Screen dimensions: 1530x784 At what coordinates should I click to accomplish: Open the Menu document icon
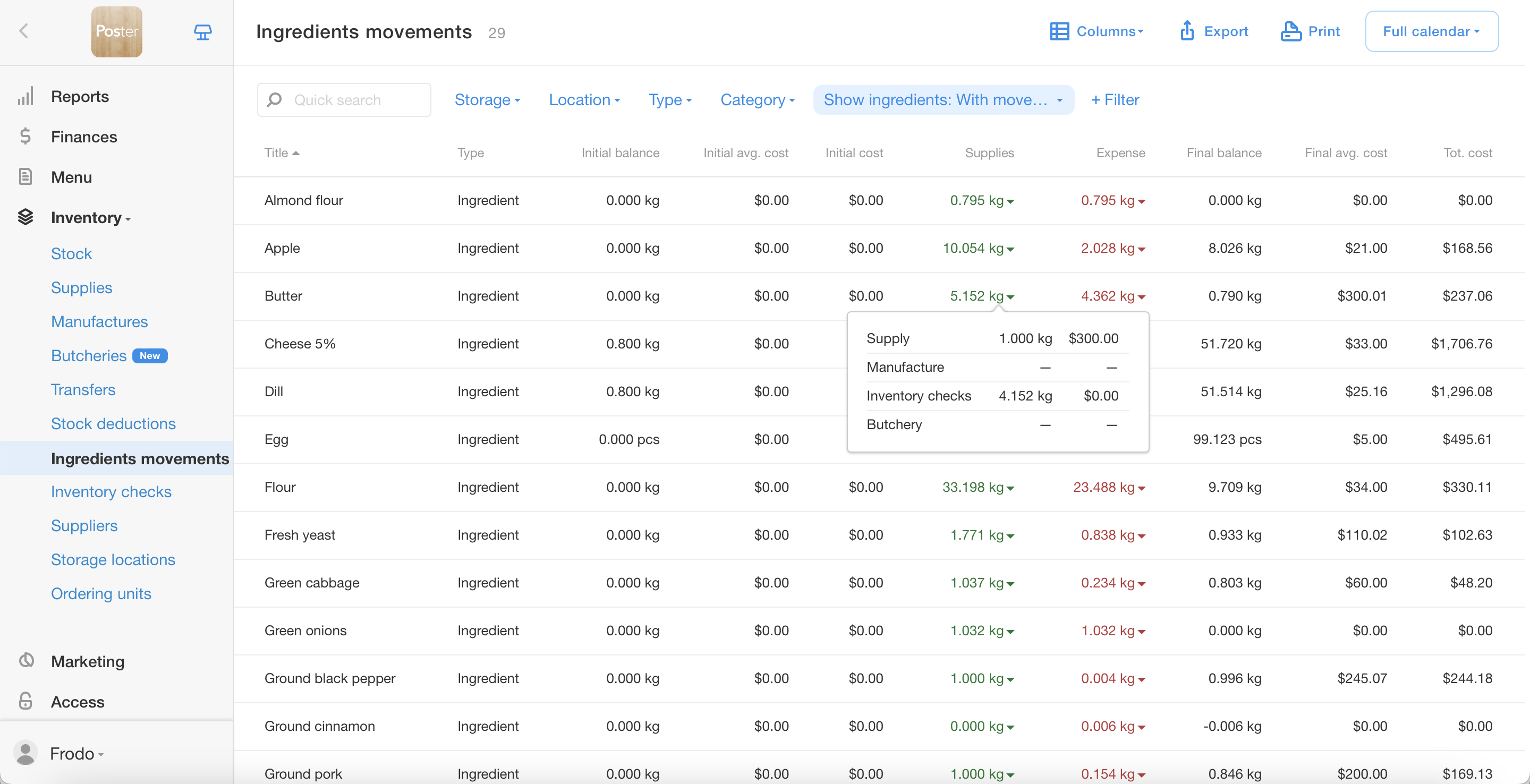(x=25, y=177)
